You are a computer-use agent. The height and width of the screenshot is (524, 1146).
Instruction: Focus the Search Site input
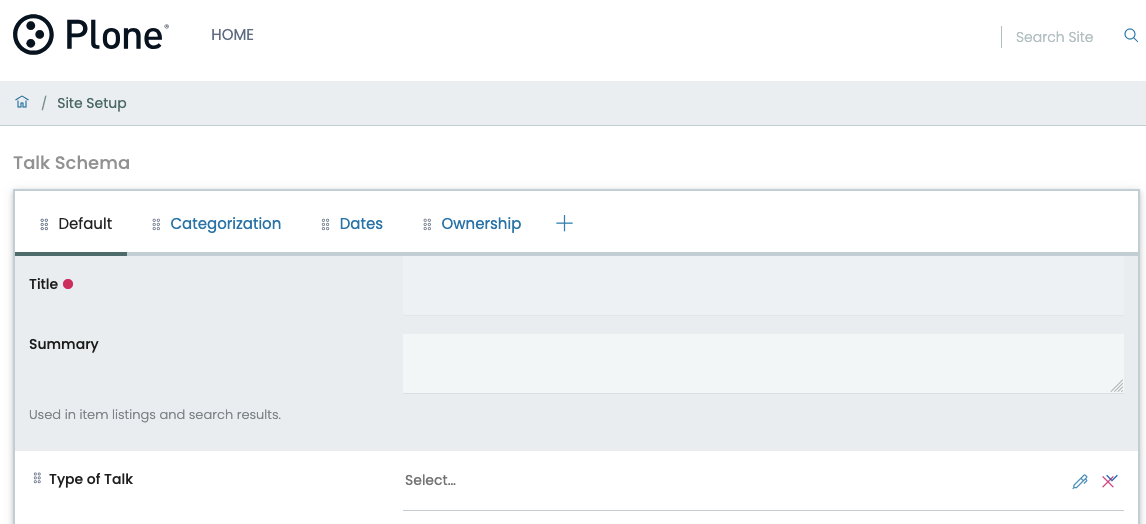click(x=1054, y=37)
